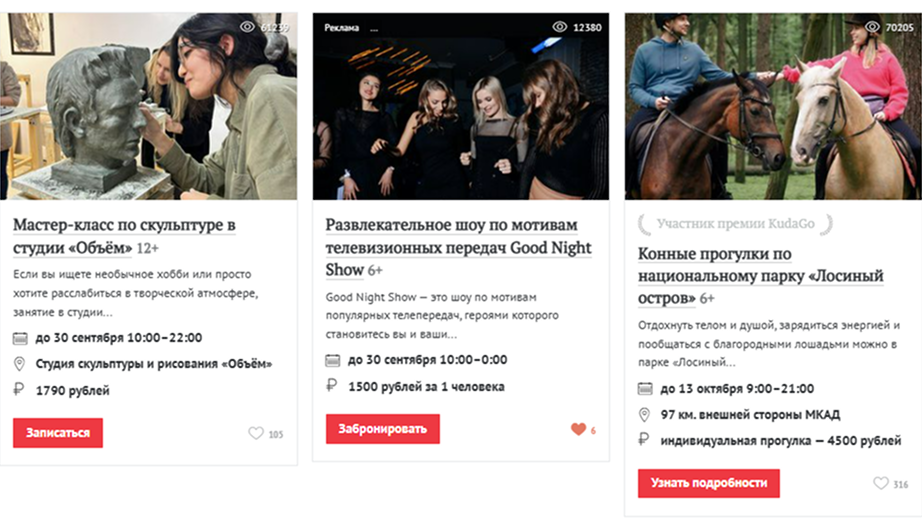The width and height of the screenshot is (922, 530).
Task: Like the sculpture master-class card heart icon
Action: point(256,434)
